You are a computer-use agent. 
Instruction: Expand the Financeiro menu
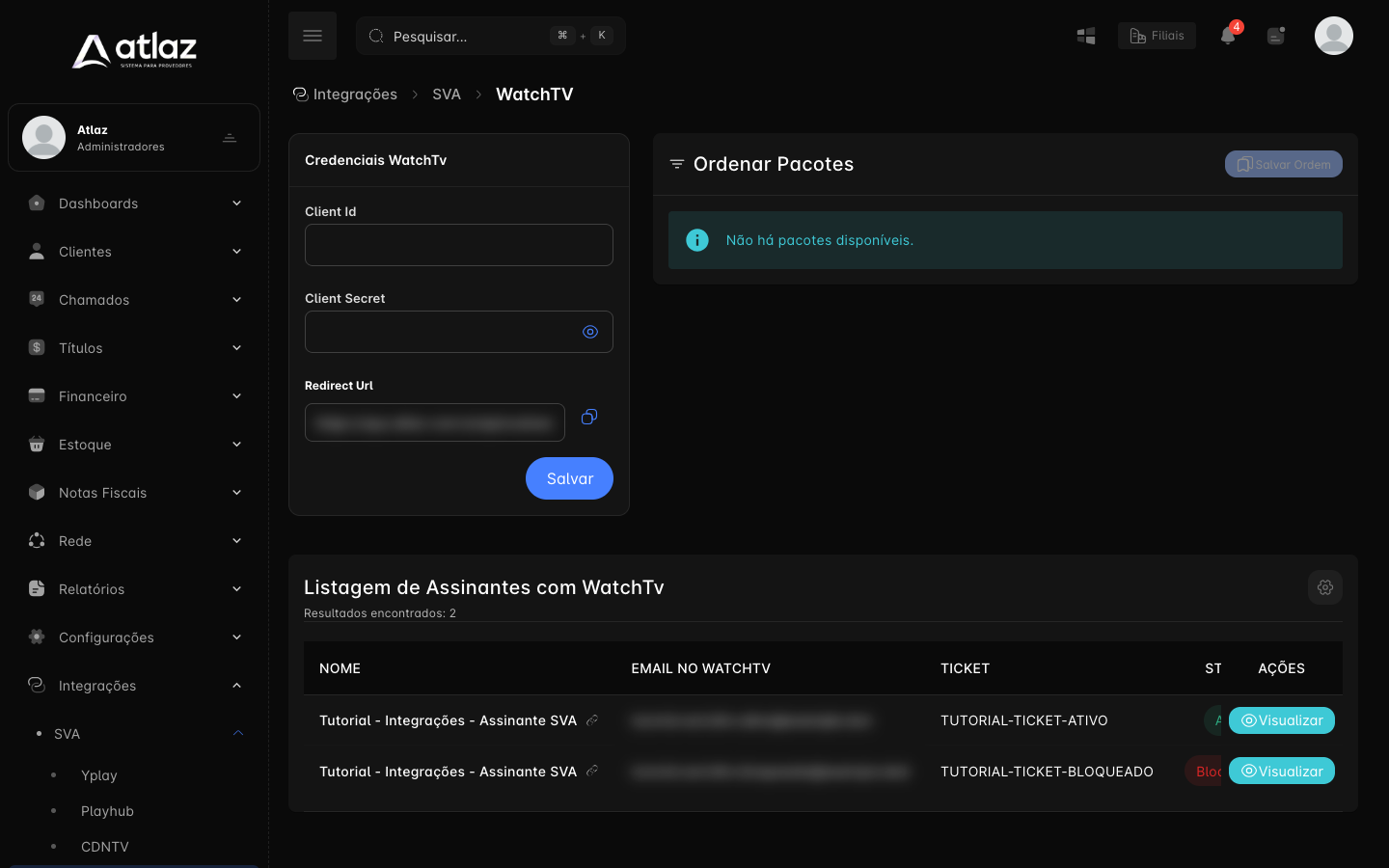[134, 396]
